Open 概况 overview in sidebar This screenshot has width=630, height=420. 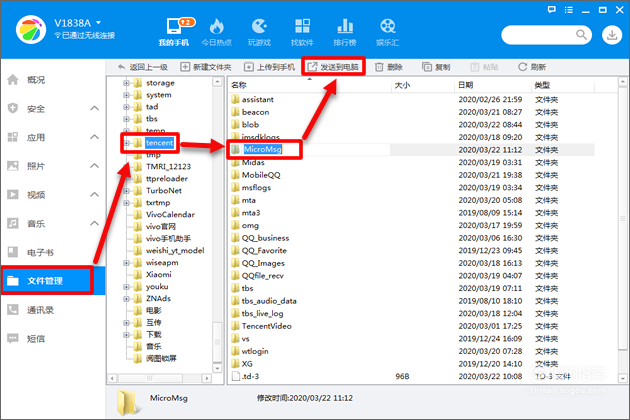[52, 80]
